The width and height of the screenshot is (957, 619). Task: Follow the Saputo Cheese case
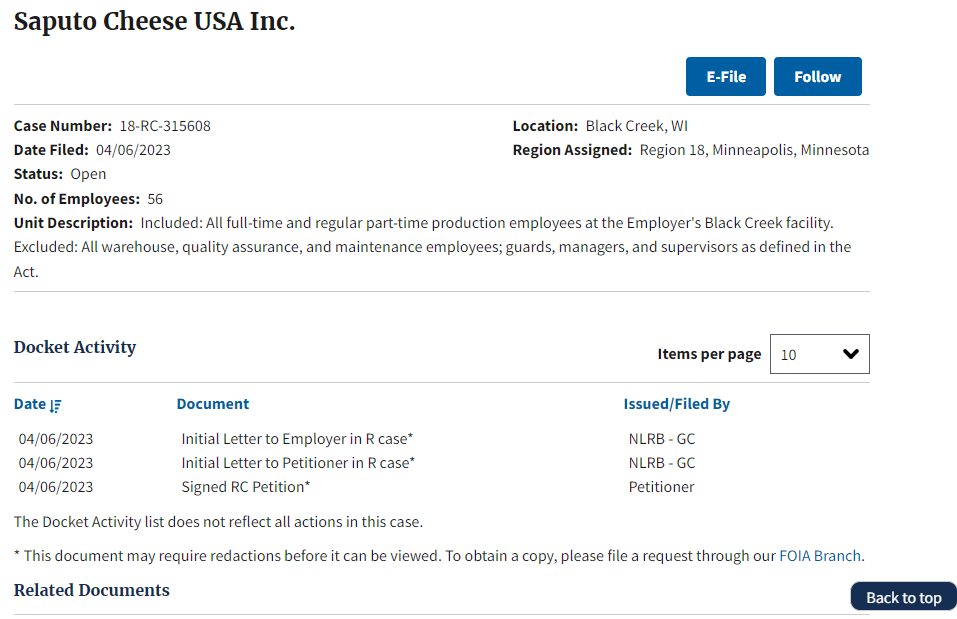coord(817,76)
